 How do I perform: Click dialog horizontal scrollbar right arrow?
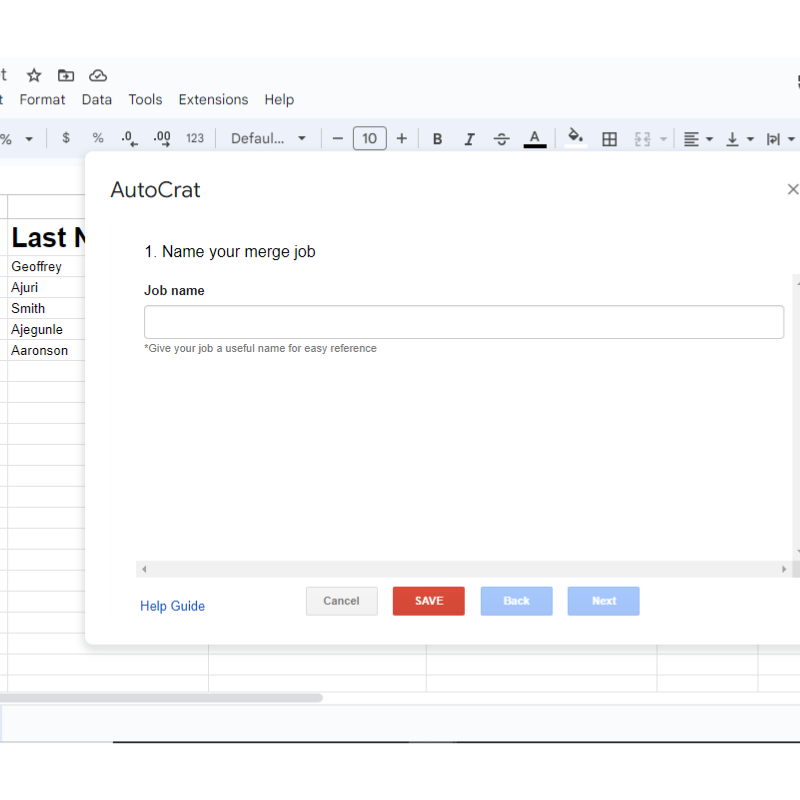784,569
